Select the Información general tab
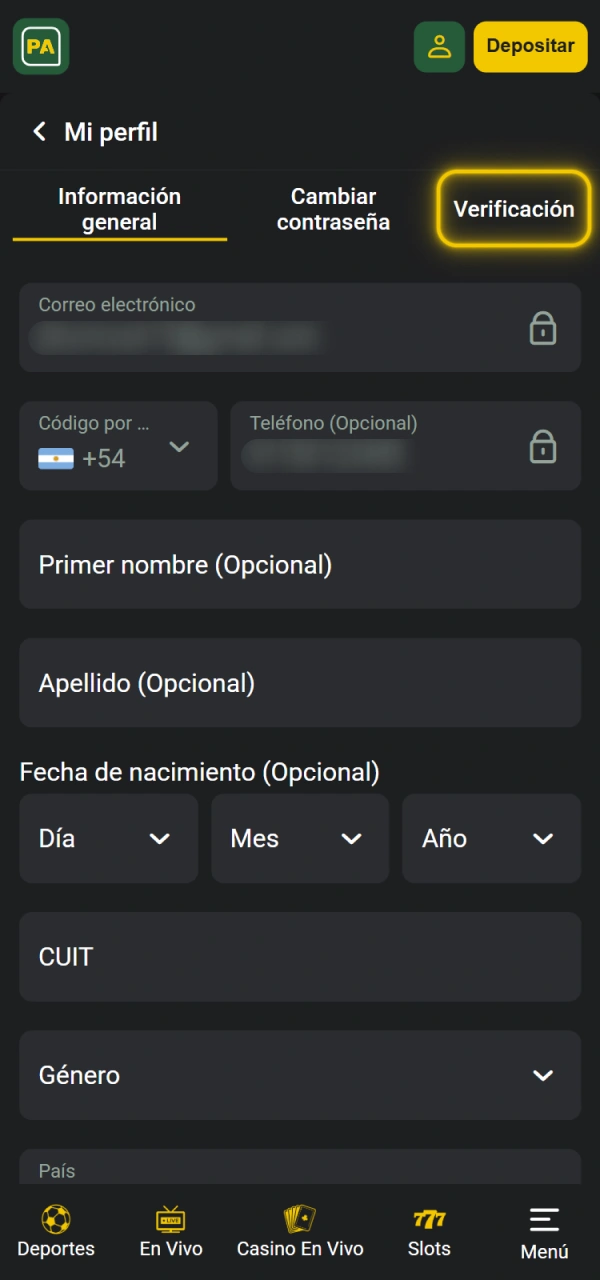 (x=119, y=209)
